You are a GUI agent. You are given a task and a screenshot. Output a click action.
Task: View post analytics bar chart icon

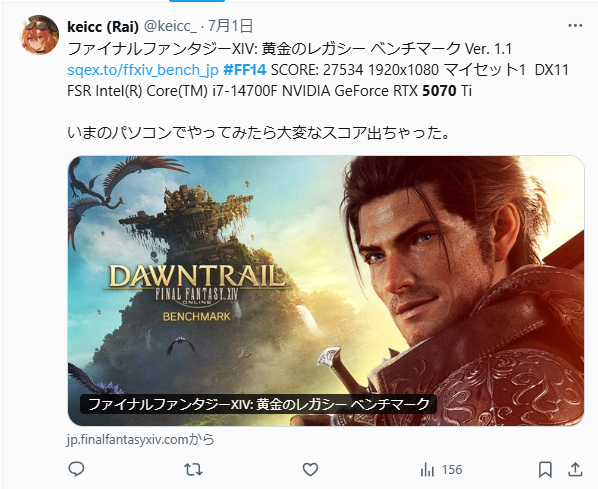427,470
